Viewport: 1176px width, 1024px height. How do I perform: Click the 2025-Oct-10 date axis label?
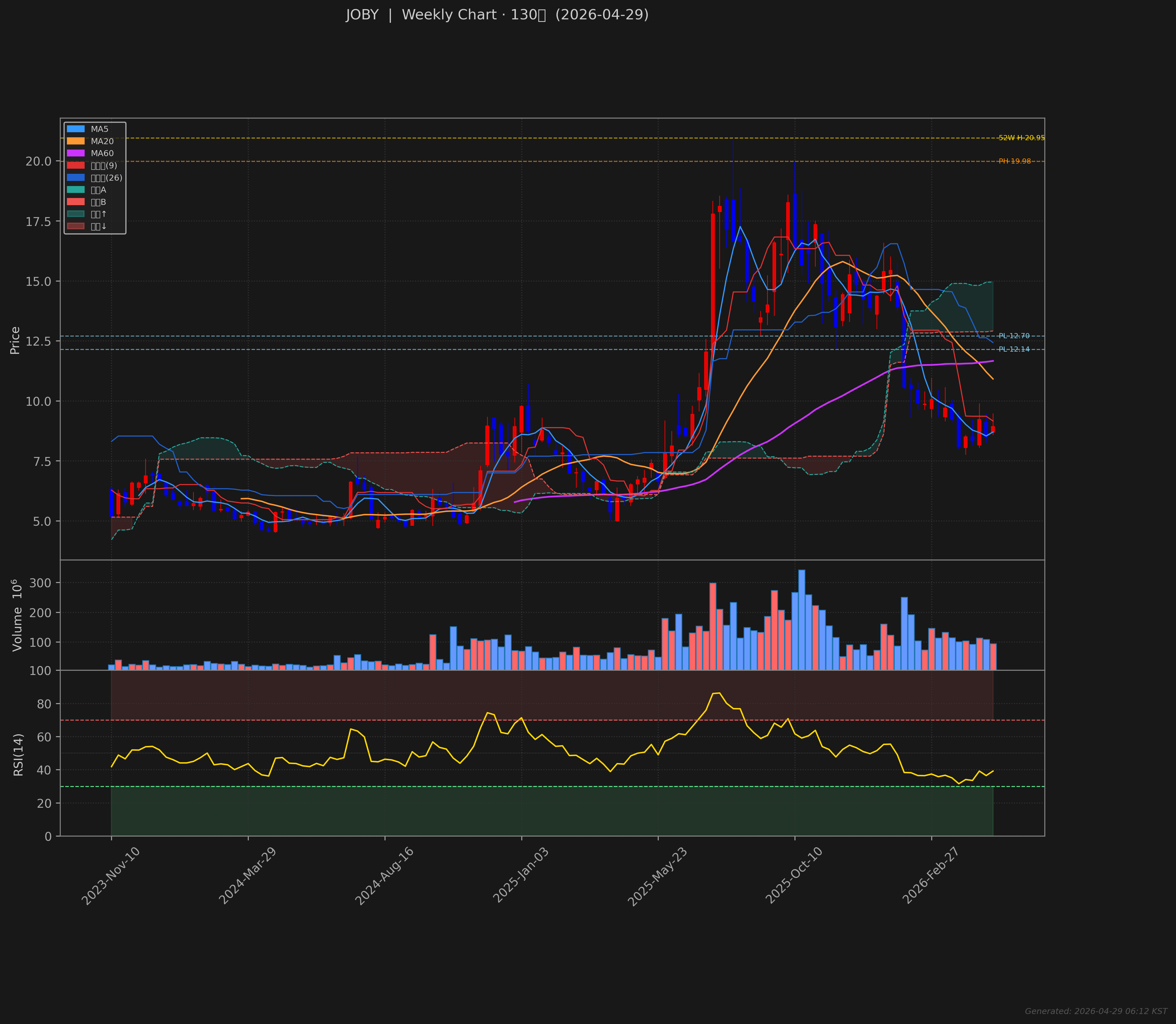click(x=793, y=876)
